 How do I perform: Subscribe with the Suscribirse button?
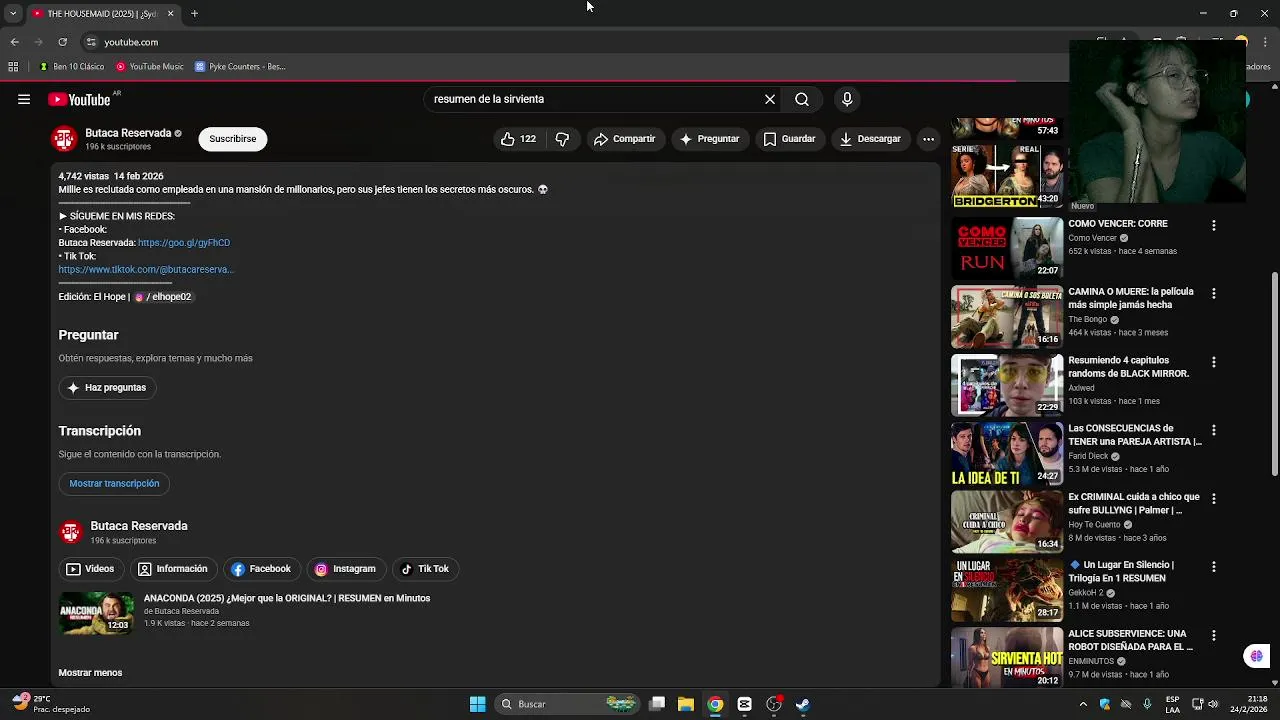point(233,139)
